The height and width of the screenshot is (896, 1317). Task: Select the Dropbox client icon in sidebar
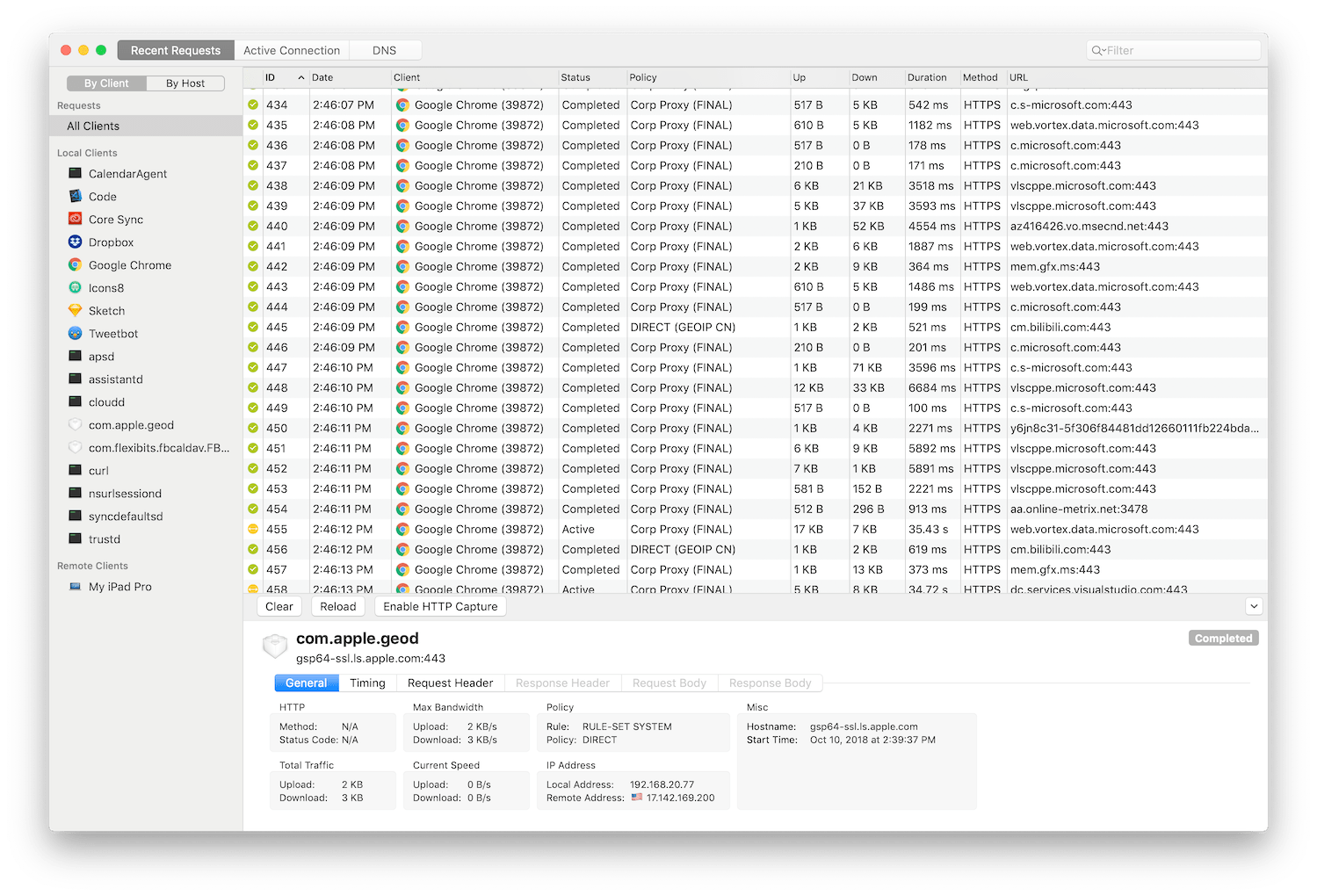click(75, 242)
